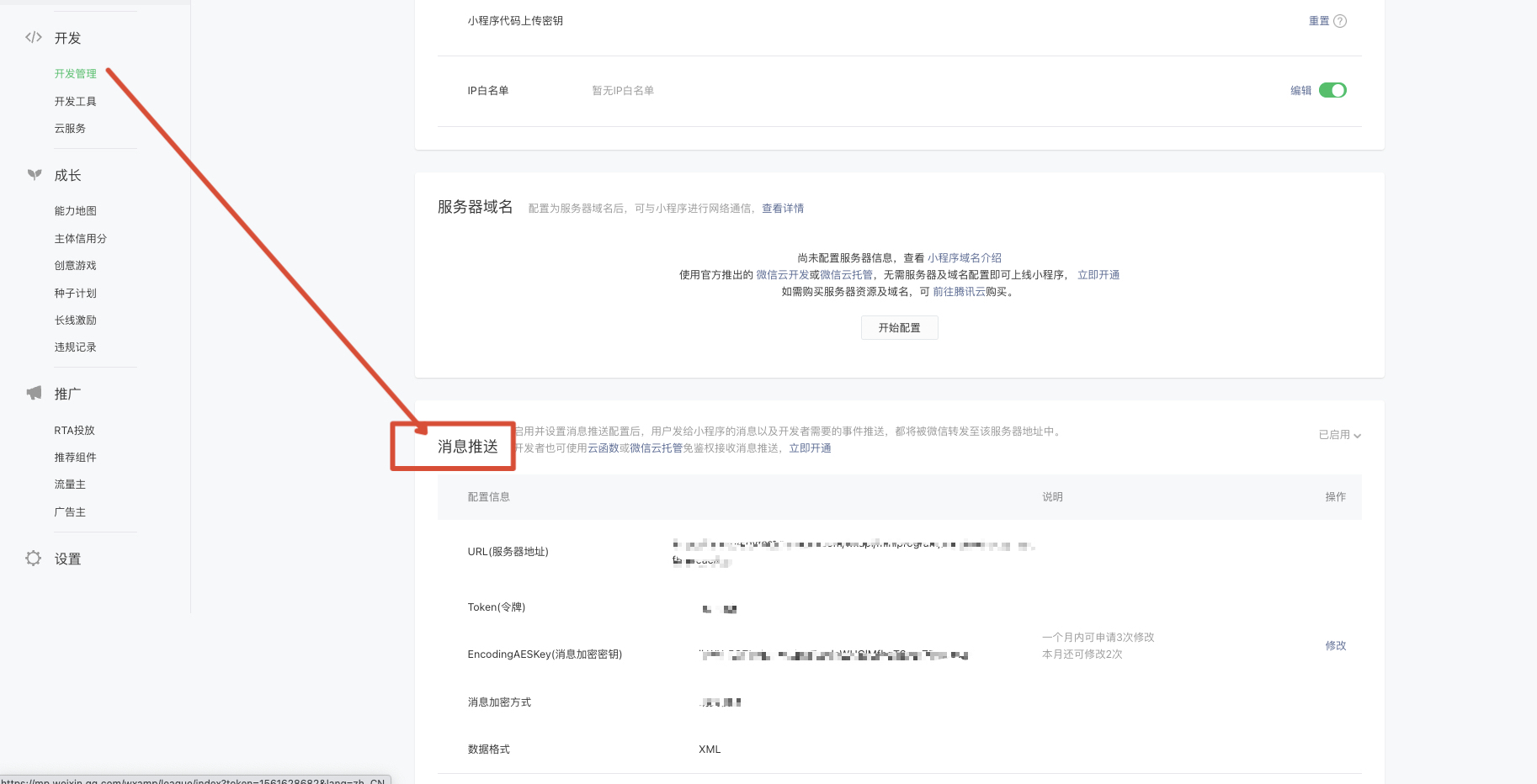Click the help question mark beside 重置
The height and width of the screenshot is (784, 1537).
tap(1340, 21)
